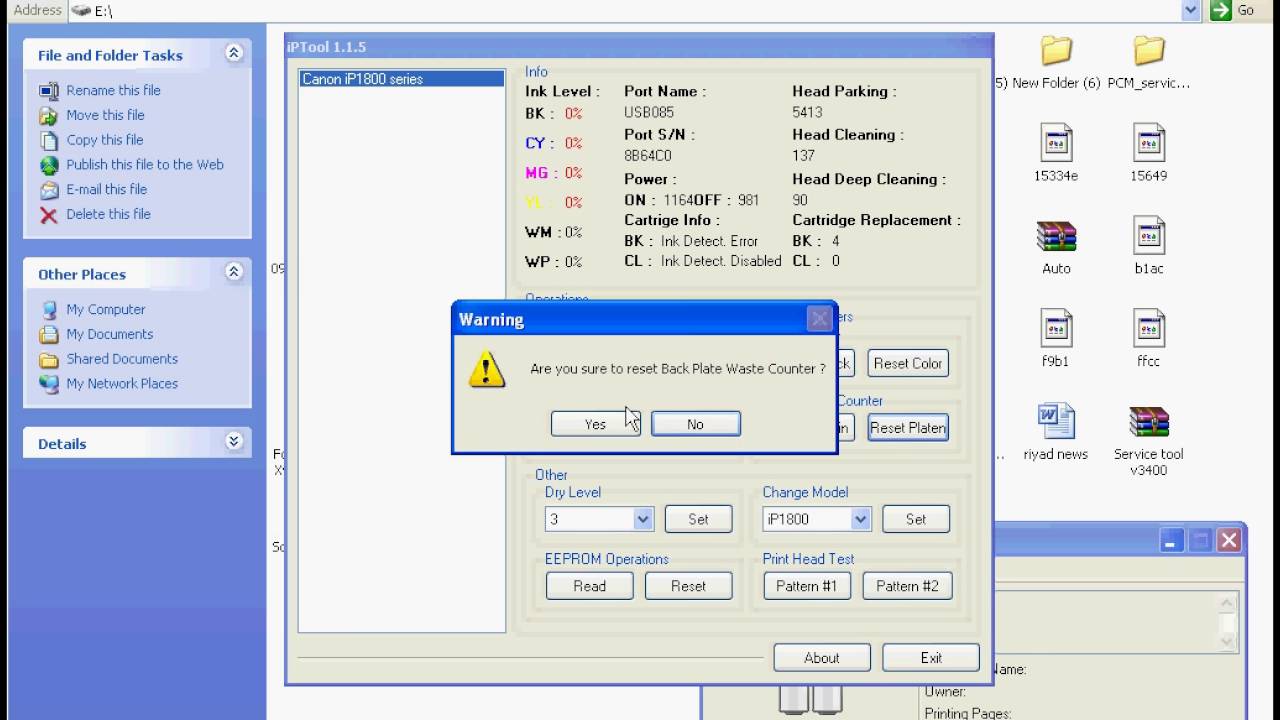1280x720 pixels.
Task: Click Delete this file link
Action: pos(108,214)
